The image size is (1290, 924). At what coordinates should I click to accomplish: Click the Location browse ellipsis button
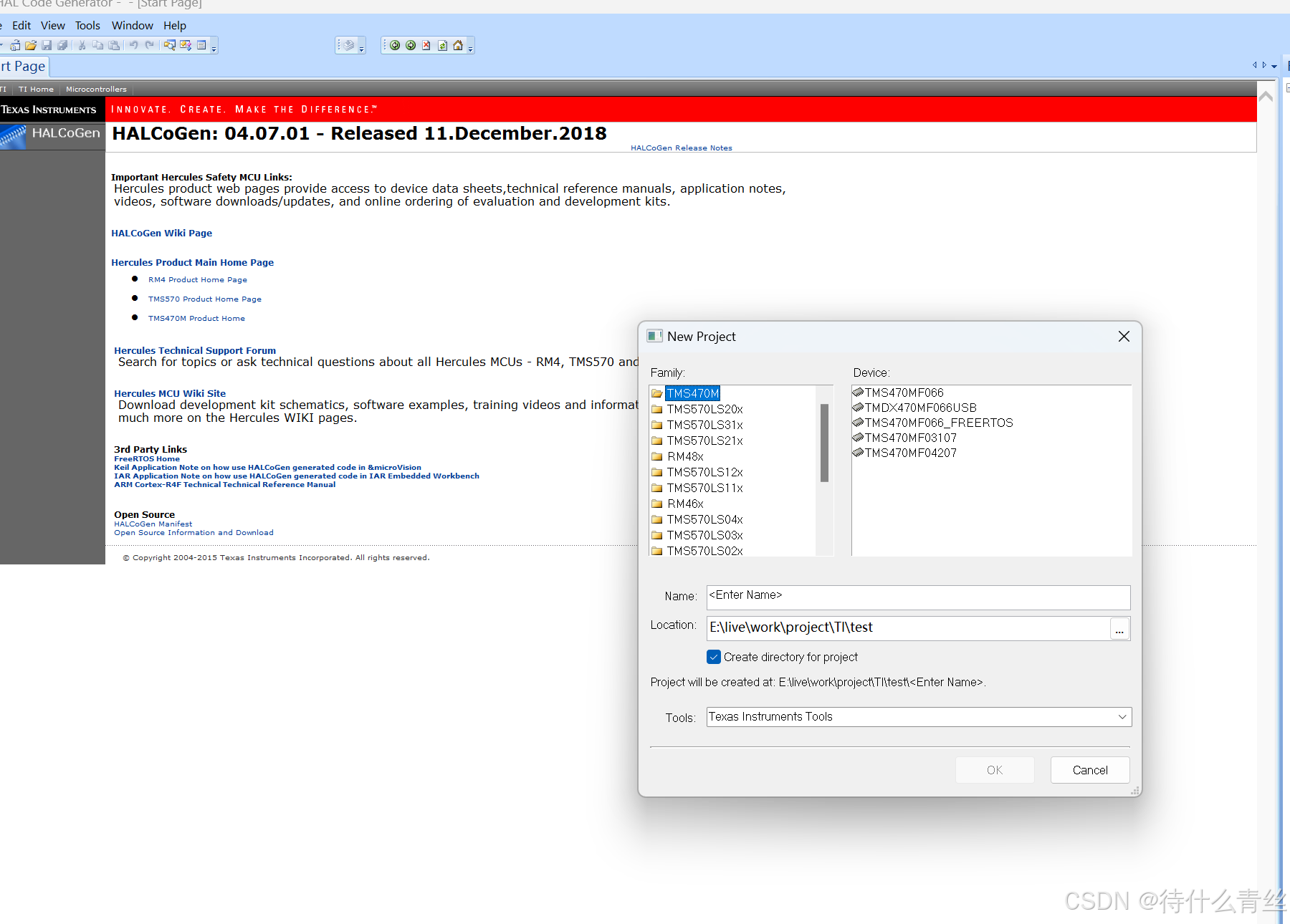pyautogui.click(x=1119, y=629)
